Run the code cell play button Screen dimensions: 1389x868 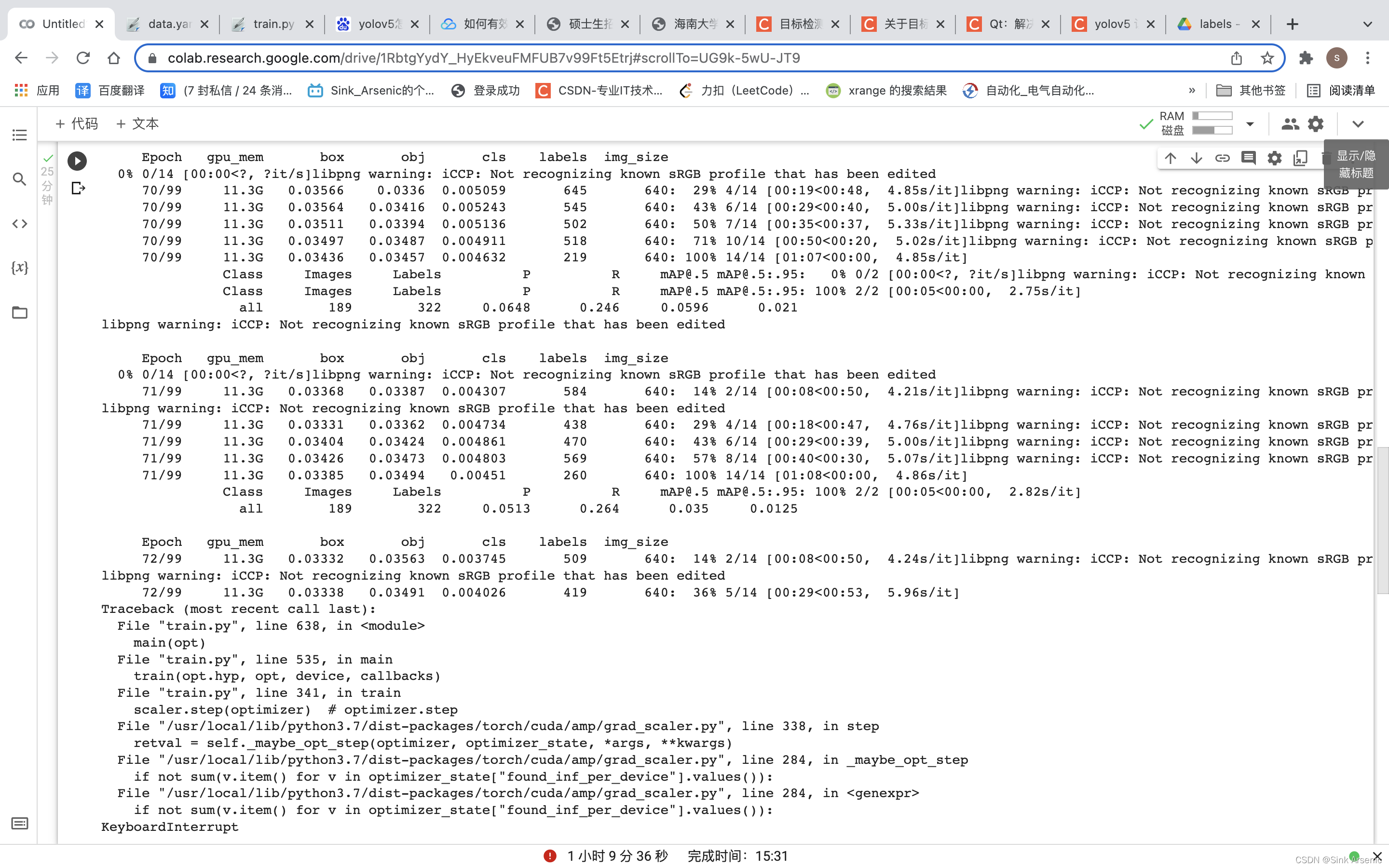tap(77, 161)
